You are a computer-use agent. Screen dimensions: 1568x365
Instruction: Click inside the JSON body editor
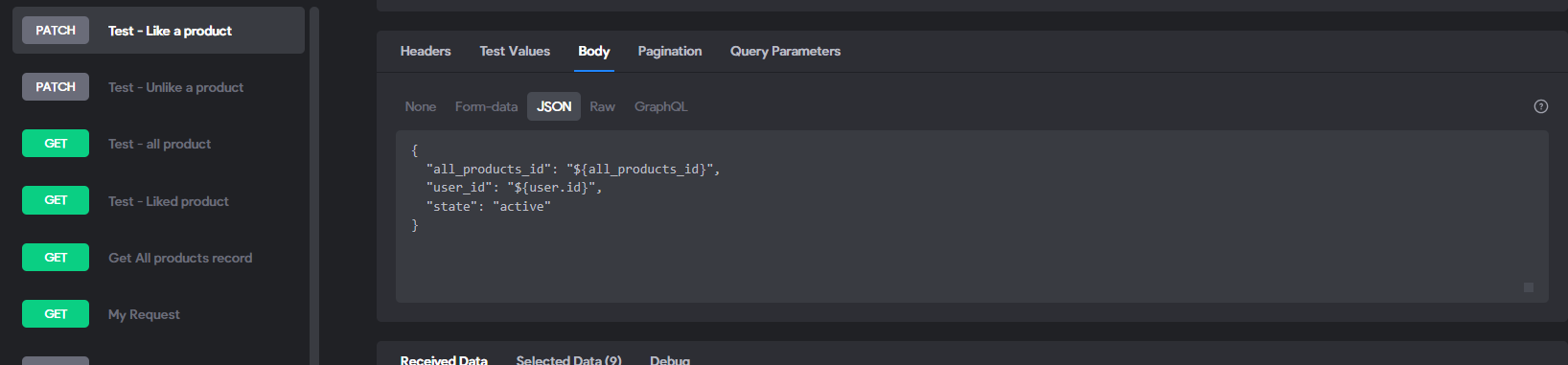point(972,217)
